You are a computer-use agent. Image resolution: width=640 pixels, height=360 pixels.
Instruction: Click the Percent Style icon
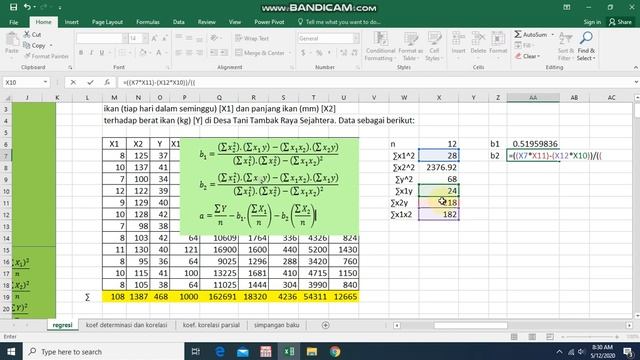coord(319,53)
